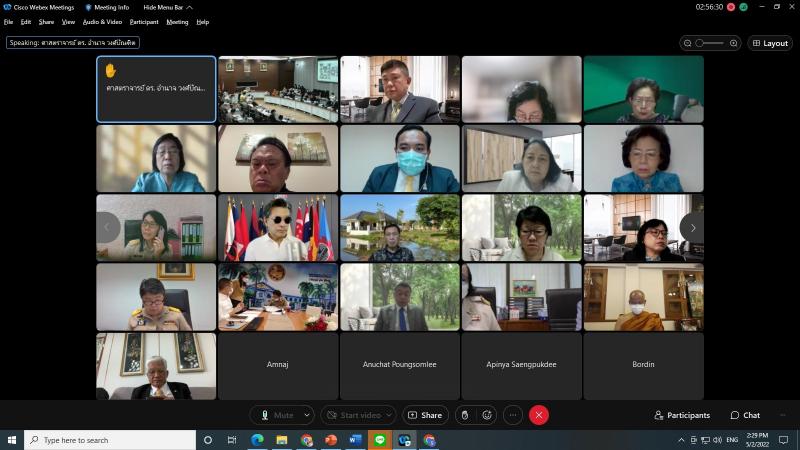Open the Meeting menu

click(x=177, y=22)
